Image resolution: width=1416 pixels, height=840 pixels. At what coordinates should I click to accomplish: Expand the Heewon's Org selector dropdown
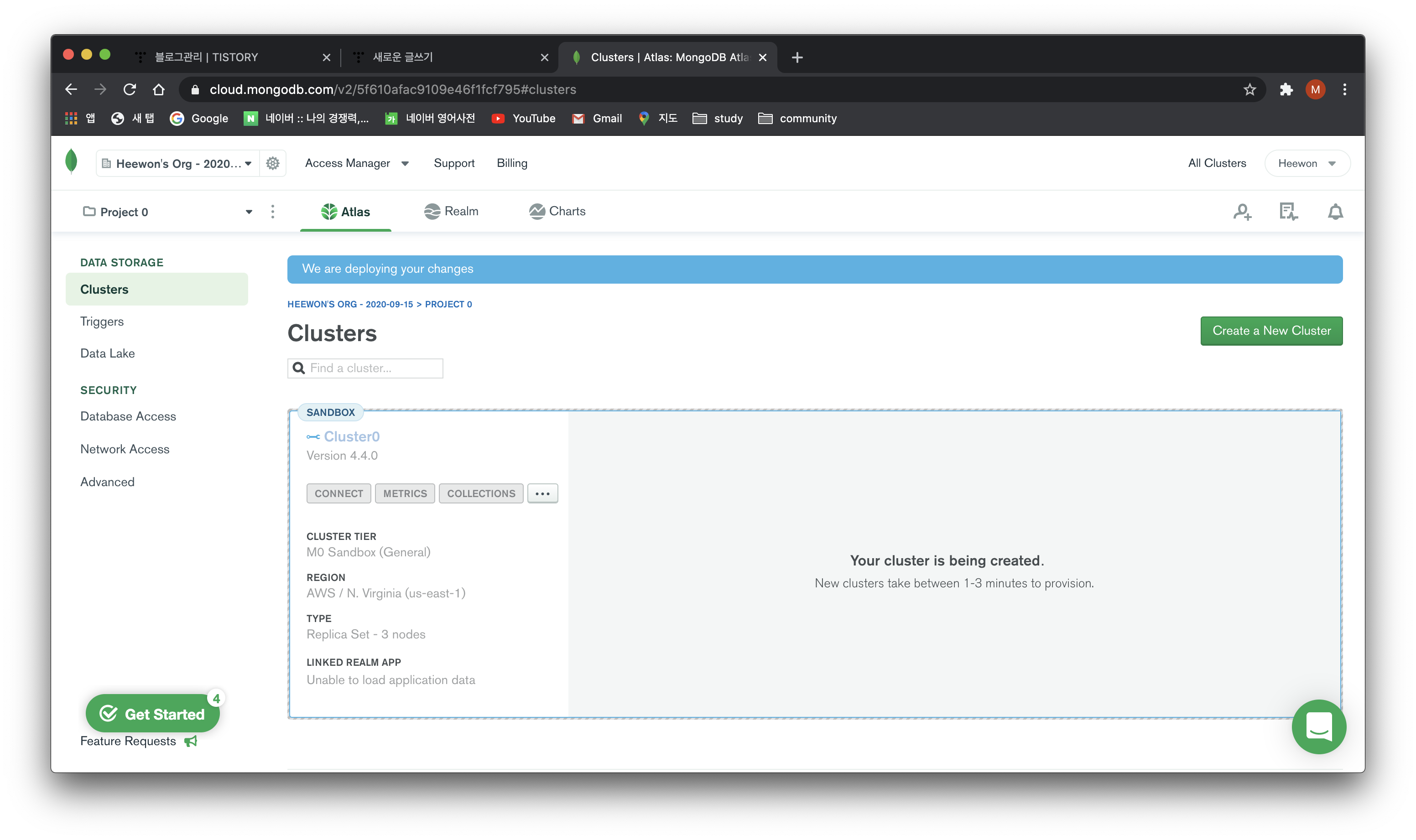(x=178, y=164)
